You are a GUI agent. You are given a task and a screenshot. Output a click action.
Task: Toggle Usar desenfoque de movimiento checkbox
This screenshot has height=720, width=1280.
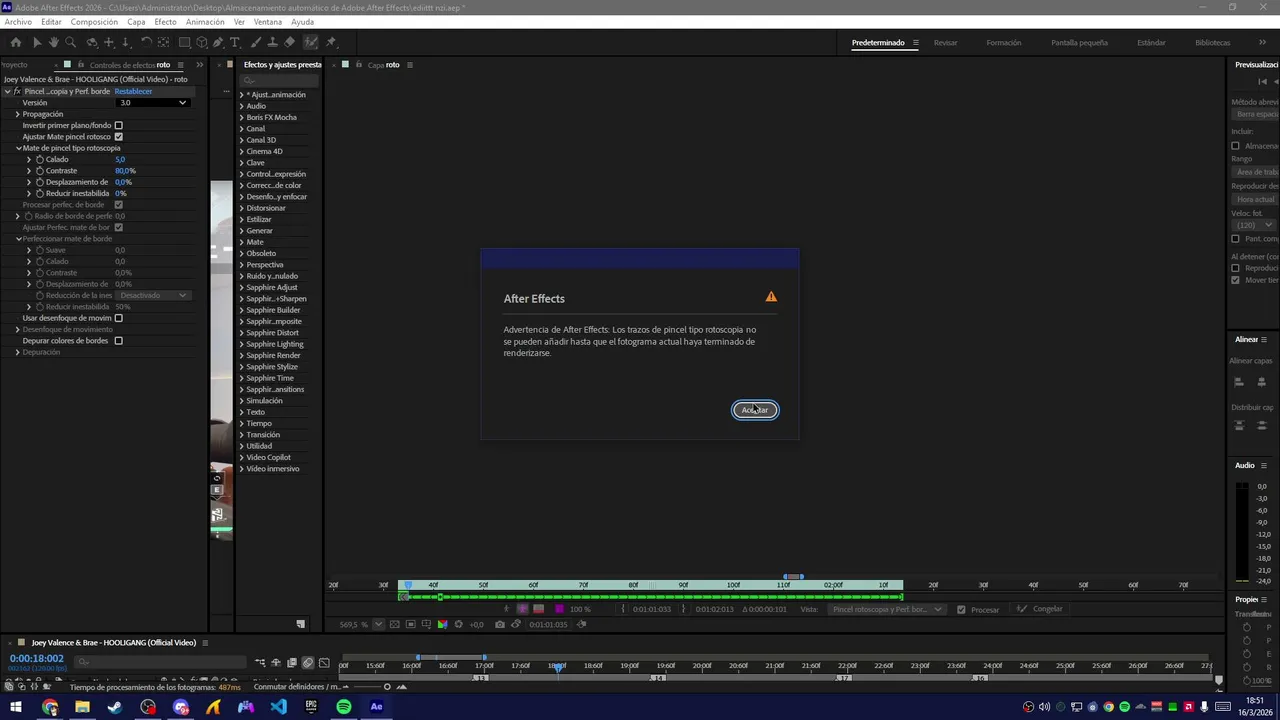point(118,318)
